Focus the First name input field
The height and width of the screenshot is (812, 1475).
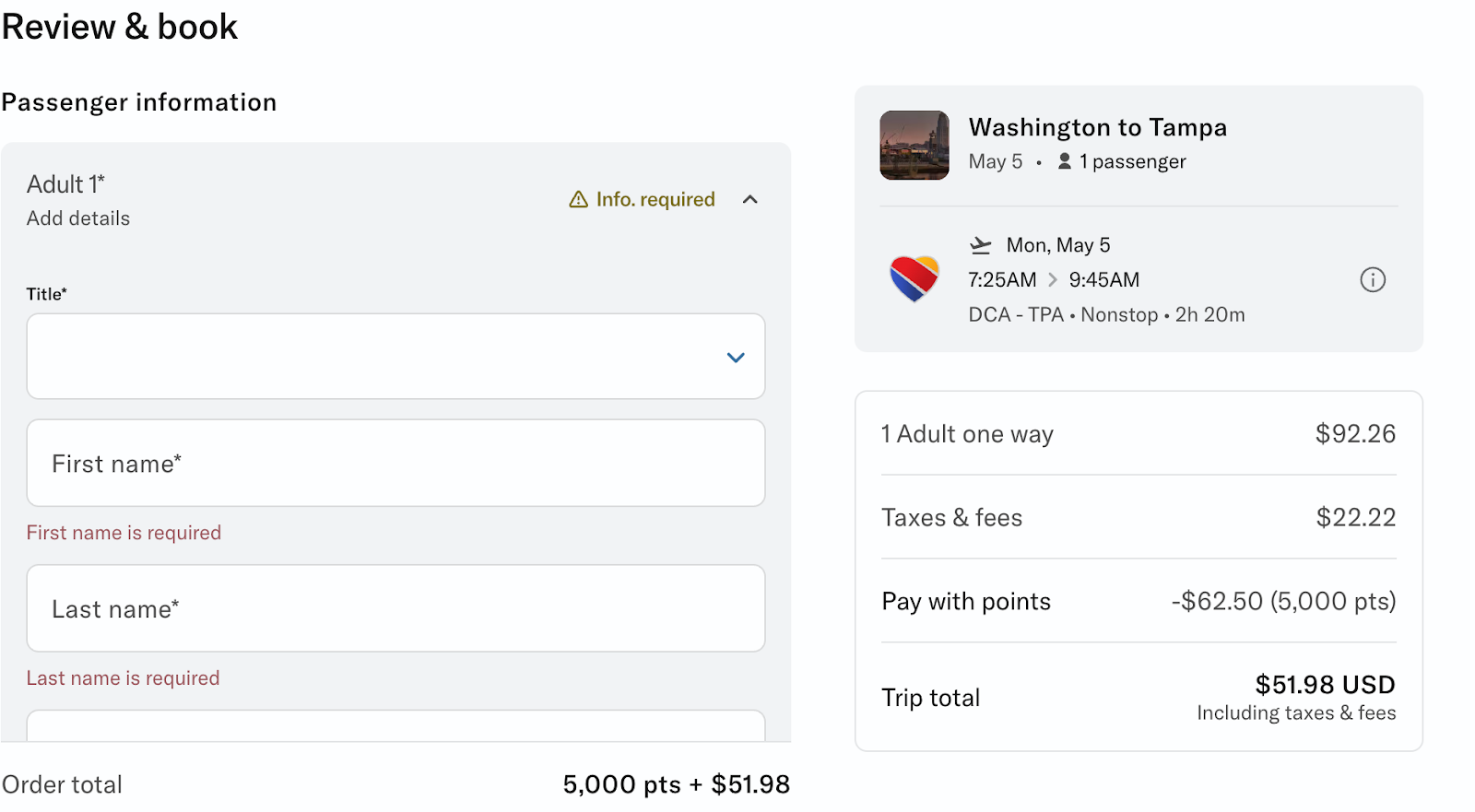coord(395,463)
